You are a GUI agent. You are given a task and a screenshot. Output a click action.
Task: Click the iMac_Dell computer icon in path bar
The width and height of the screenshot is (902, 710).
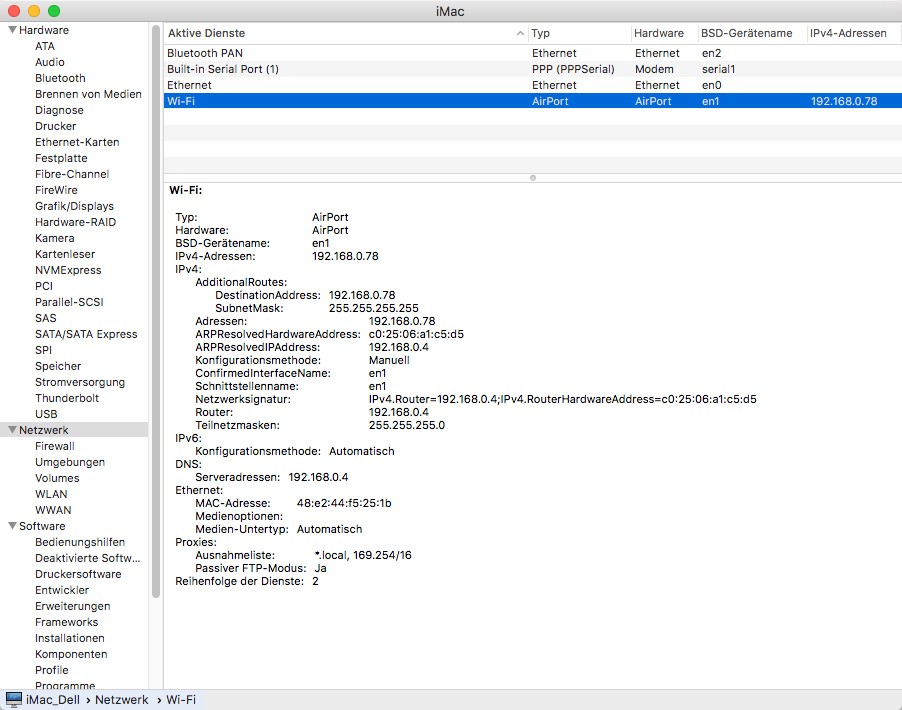click(x=14, y=700)
